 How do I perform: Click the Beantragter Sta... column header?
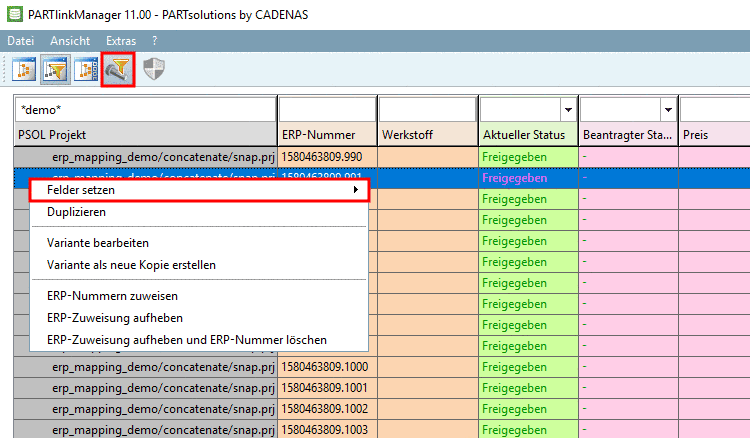click(628, 135)
